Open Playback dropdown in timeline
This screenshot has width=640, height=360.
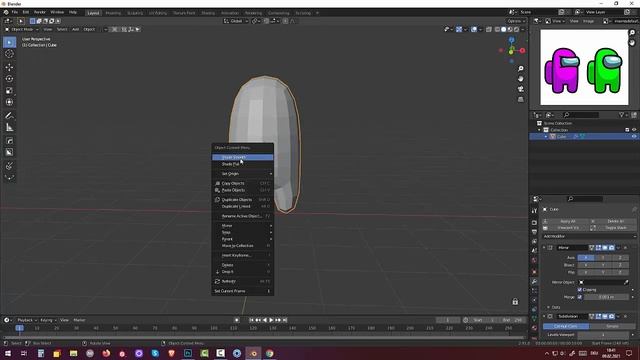tap(27, 320)
